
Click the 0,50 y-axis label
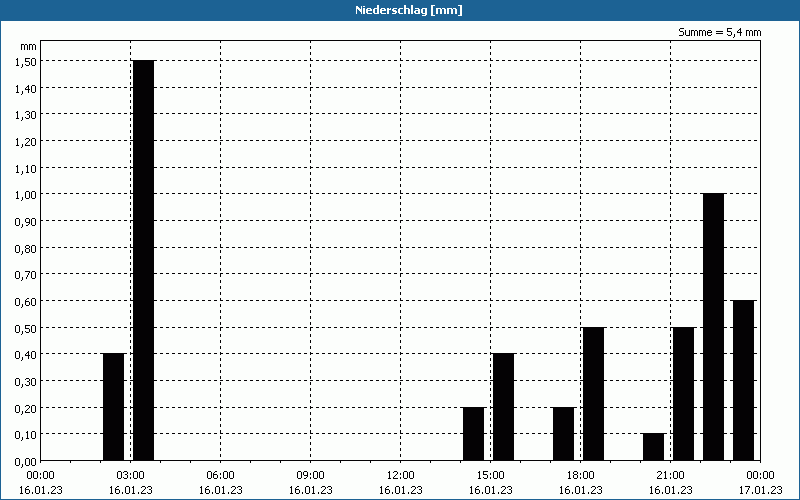[26, 328]
